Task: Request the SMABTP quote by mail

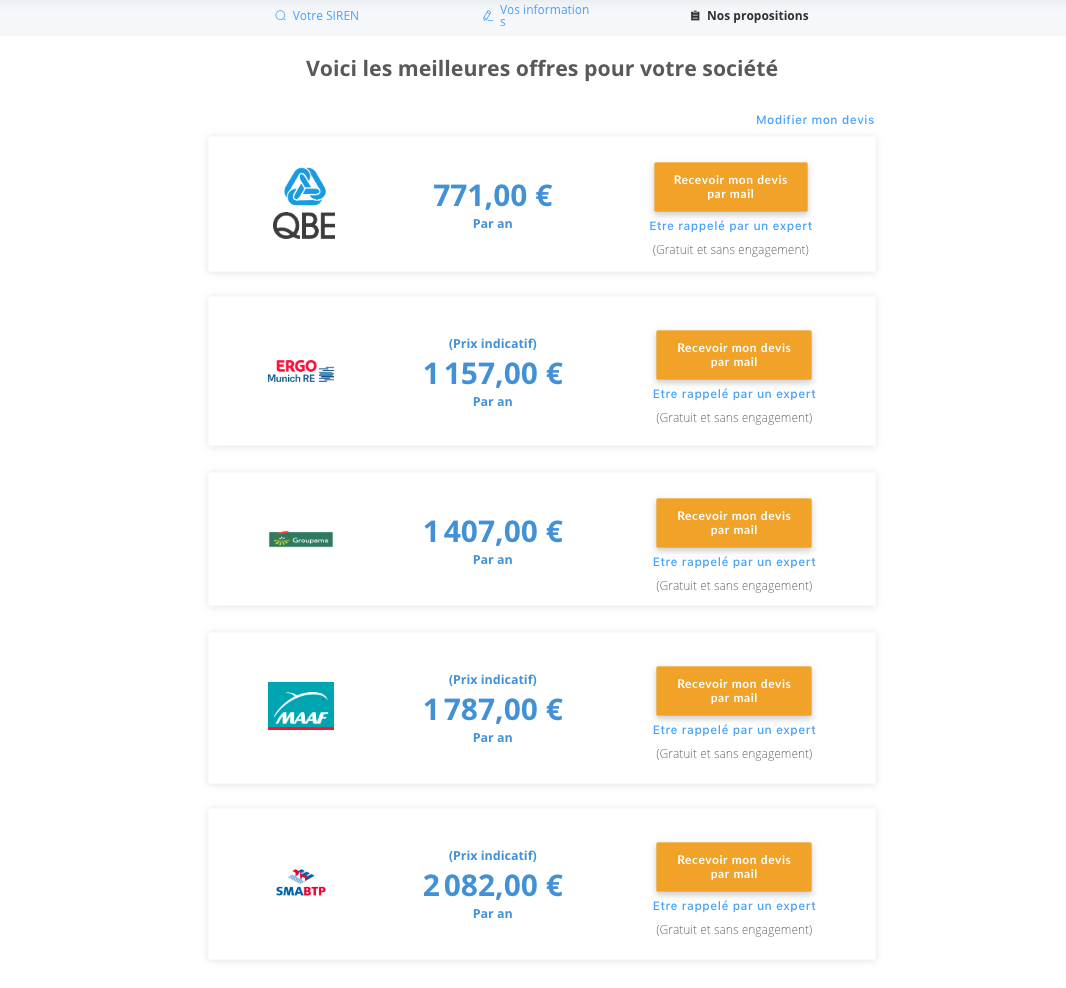Action: 733,867
